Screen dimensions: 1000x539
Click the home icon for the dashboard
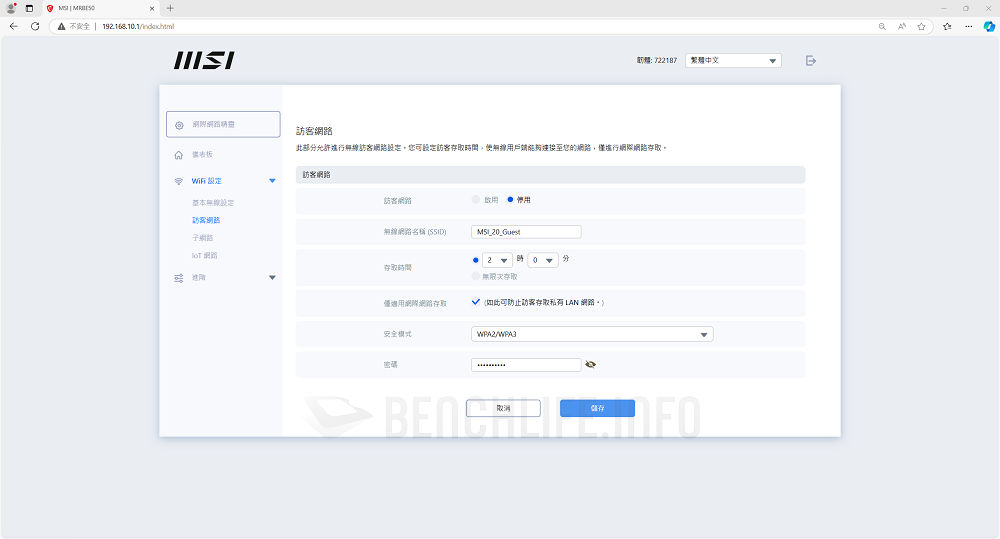pyautogui.click(x=179, y=155)
